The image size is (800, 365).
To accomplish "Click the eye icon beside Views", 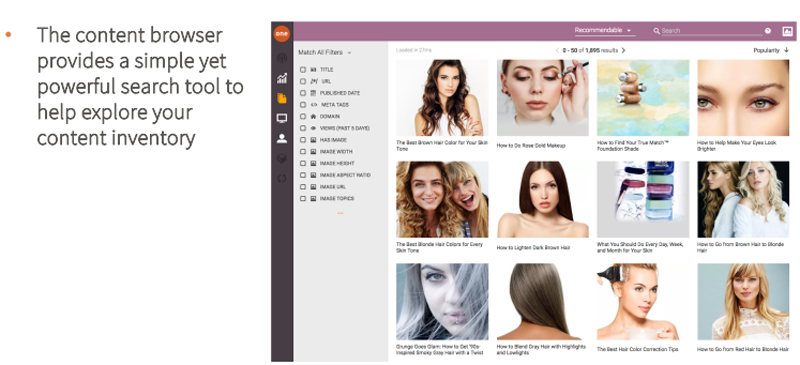I will click(x=313, y=128).
